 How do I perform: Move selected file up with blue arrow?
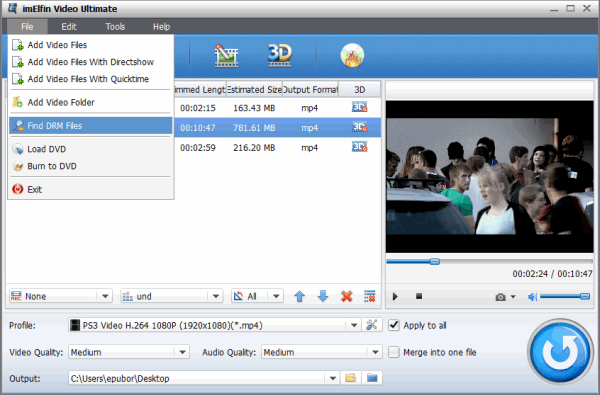pos(299,296)
